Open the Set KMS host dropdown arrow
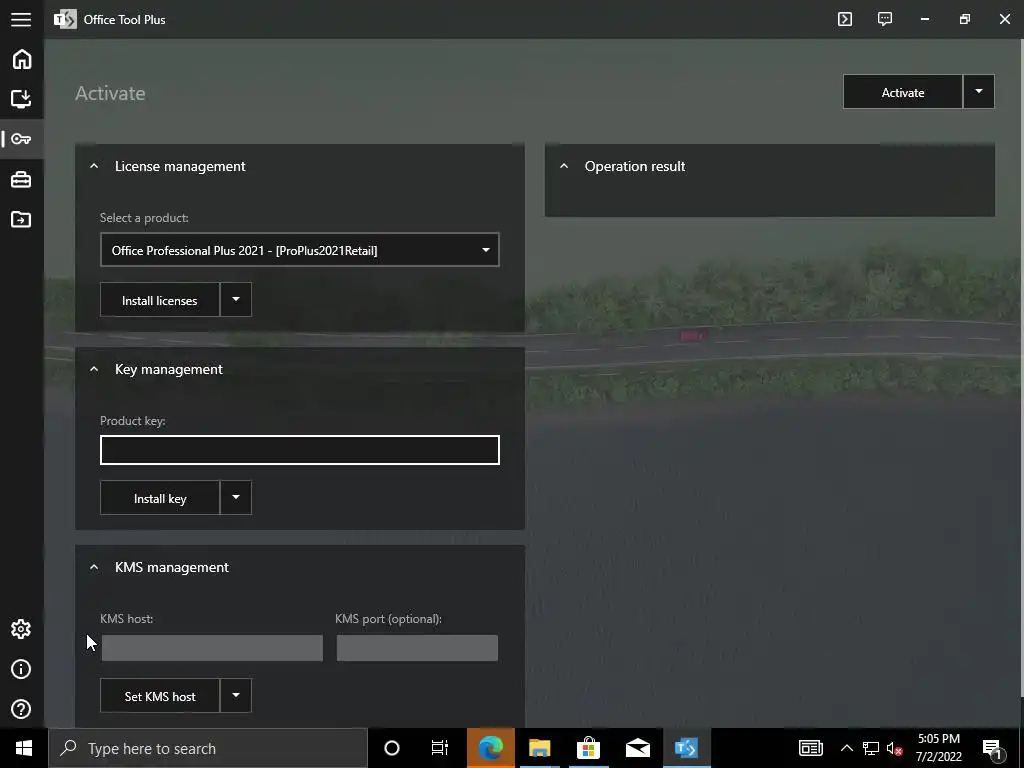The width and height of the screenshot is (1024, 768). 236,696
